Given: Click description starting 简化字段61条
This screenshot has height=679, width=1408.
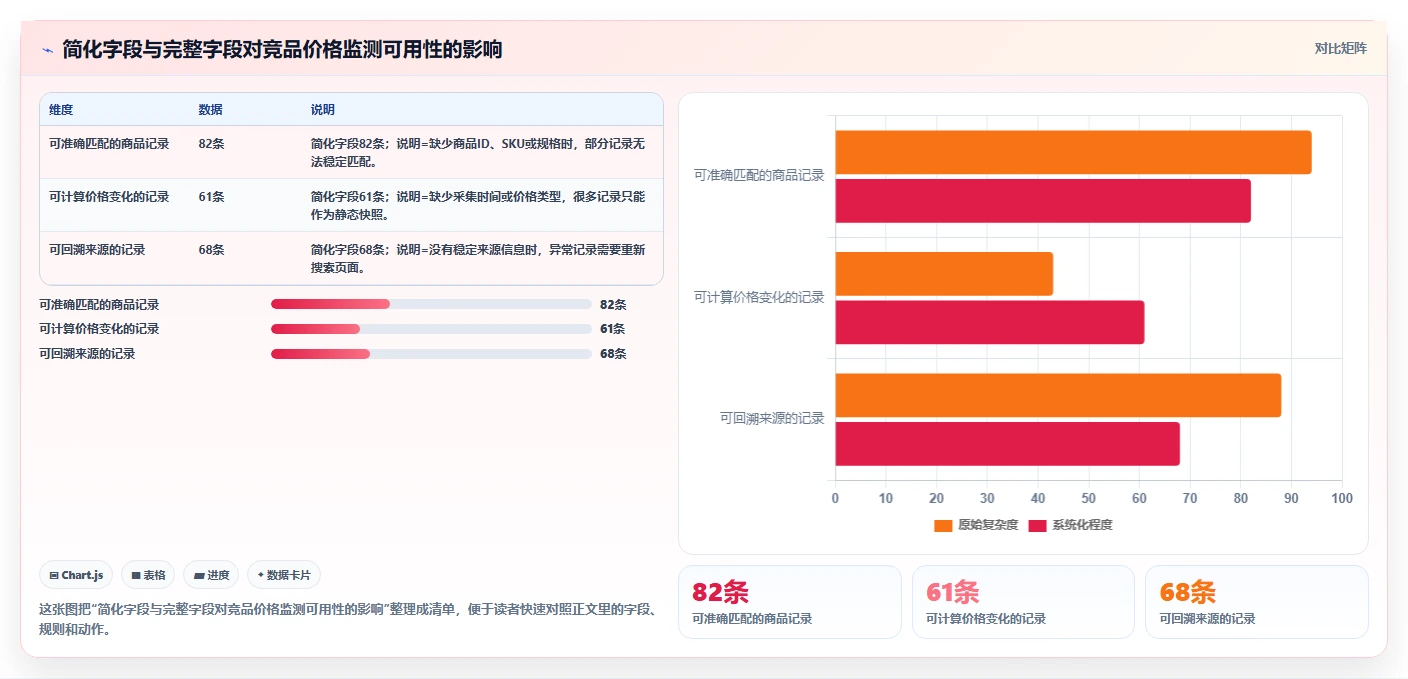Looking at the screenshot, I should click(x=479, y=205).
